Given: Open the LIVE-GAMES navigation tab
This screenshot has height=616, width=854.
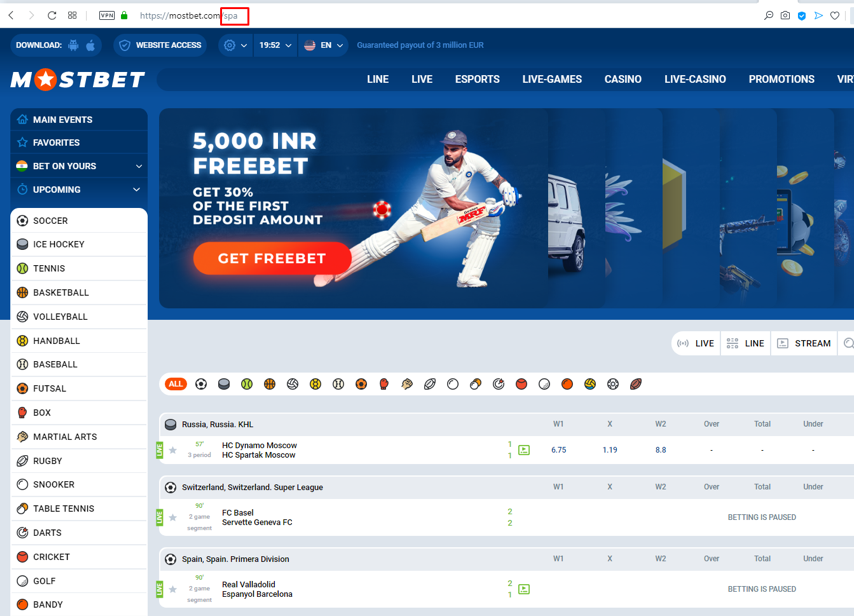Looking at the screenshot, I should tap(552, 80).
